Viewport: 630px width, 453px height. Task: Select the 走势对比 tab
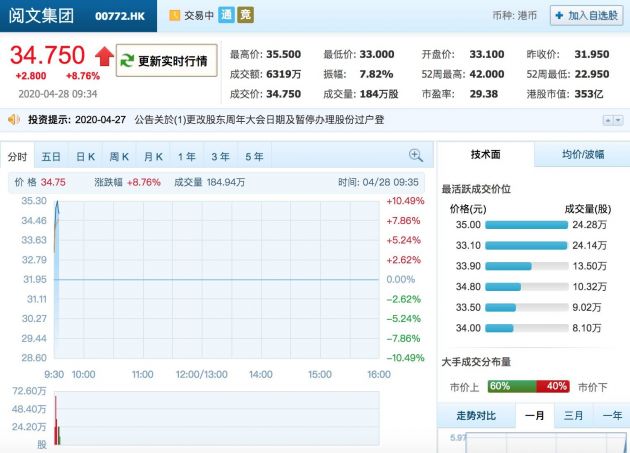click(476, 415)
